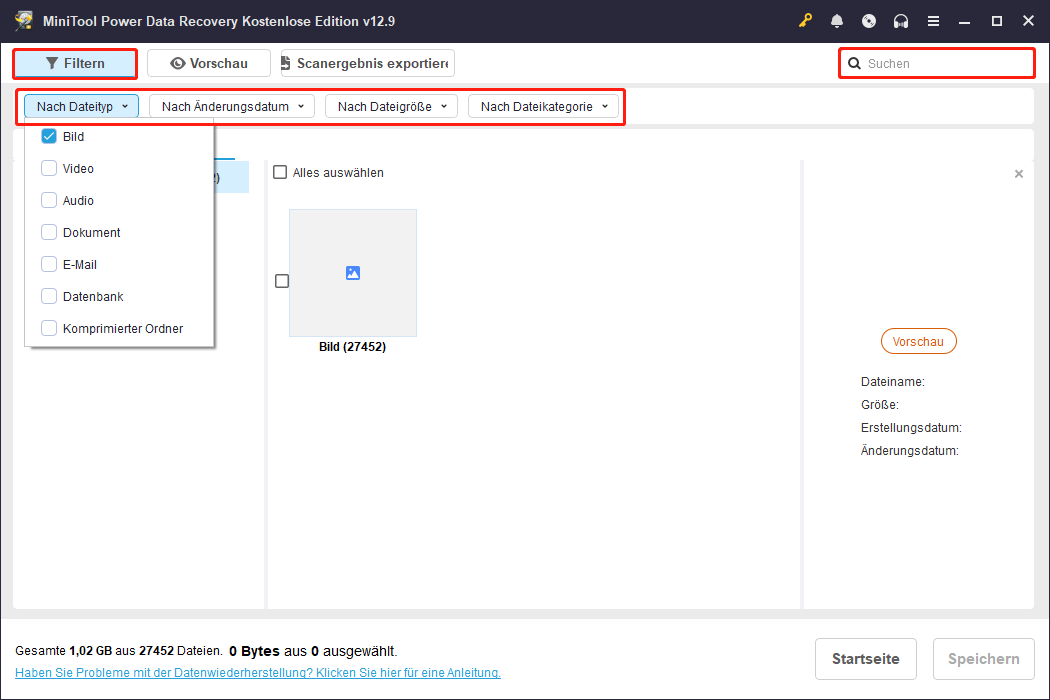Open the Datenwiederherstellung help link
Viewport: 1050px width, 700px height.
tap(258, 673)
